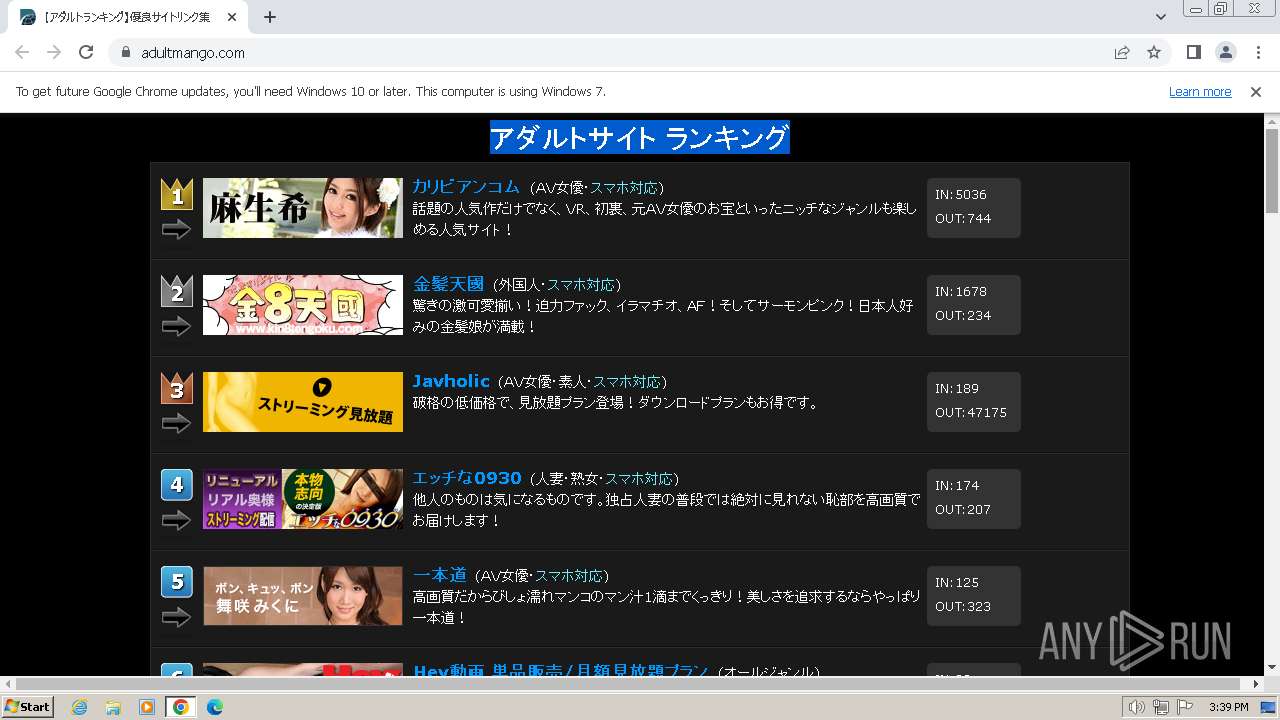The width and height of the screenshot is (1280, 720).
Task: View site information lock icon
Action: click(x=125, y=52)
